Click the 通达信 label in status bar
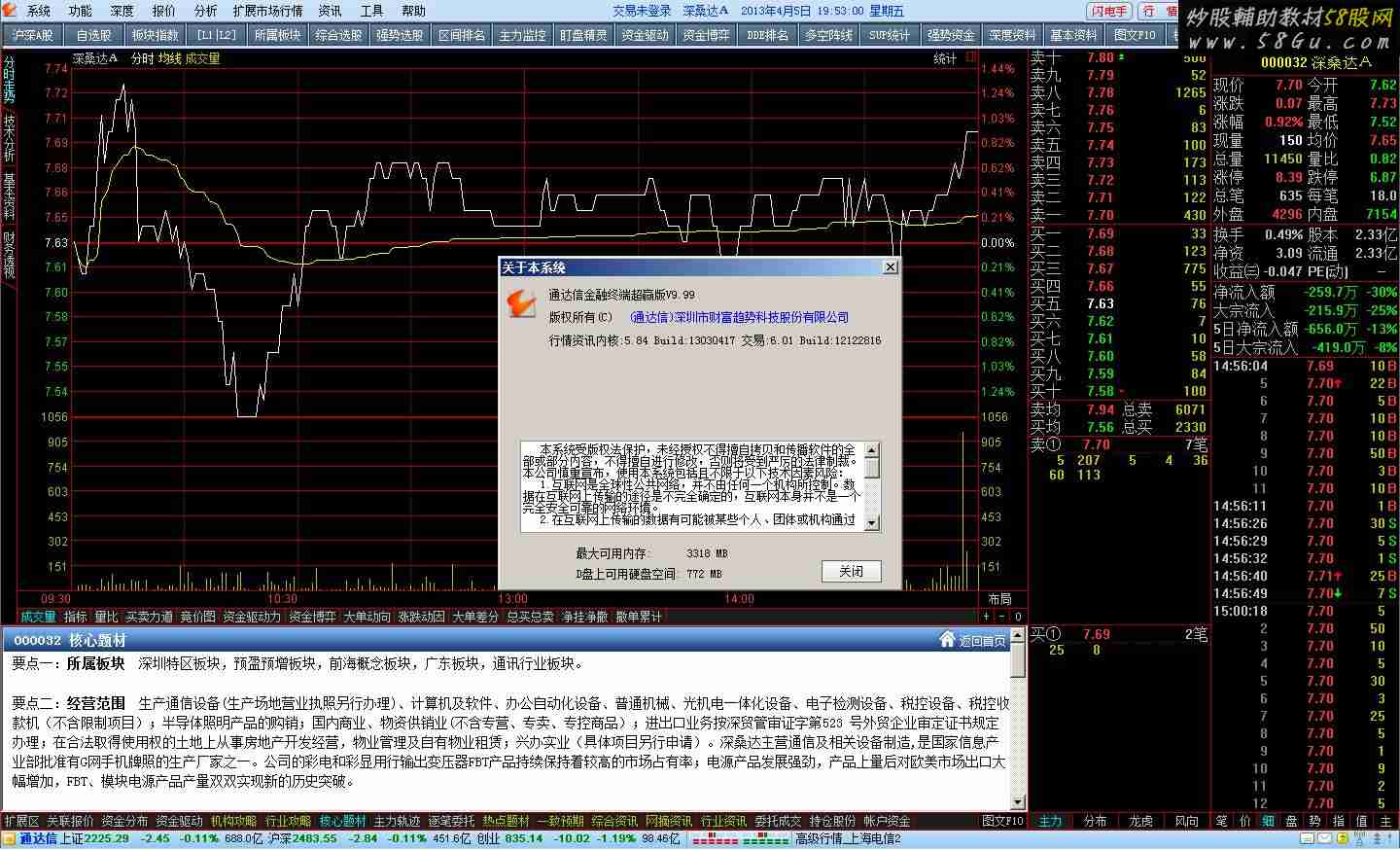Image resolution: width=1400 pixels, height=850 pixels. pyautogui.click(x=38, y=838)
